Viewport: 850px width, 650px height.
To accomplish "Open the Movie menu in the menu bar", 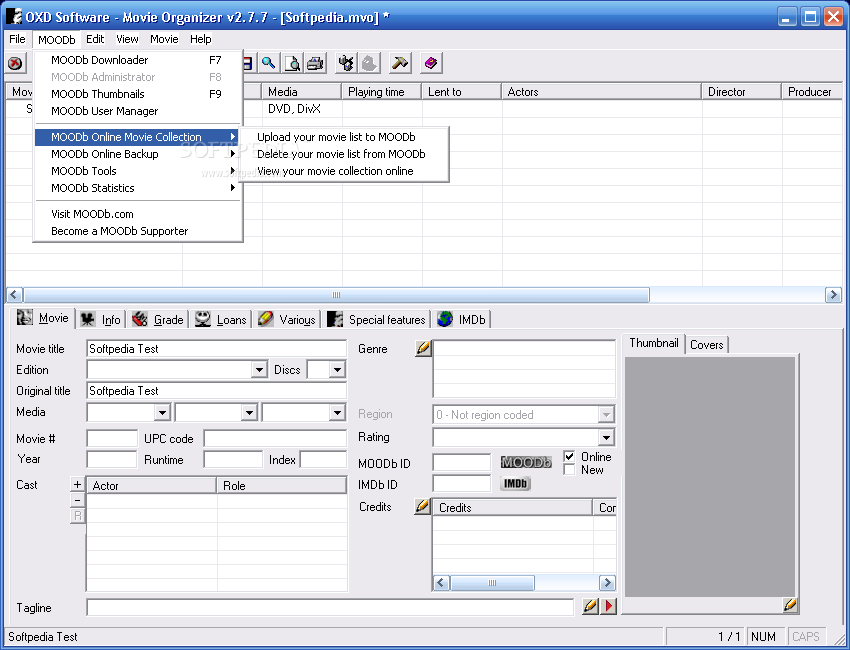I will [164, 39].
